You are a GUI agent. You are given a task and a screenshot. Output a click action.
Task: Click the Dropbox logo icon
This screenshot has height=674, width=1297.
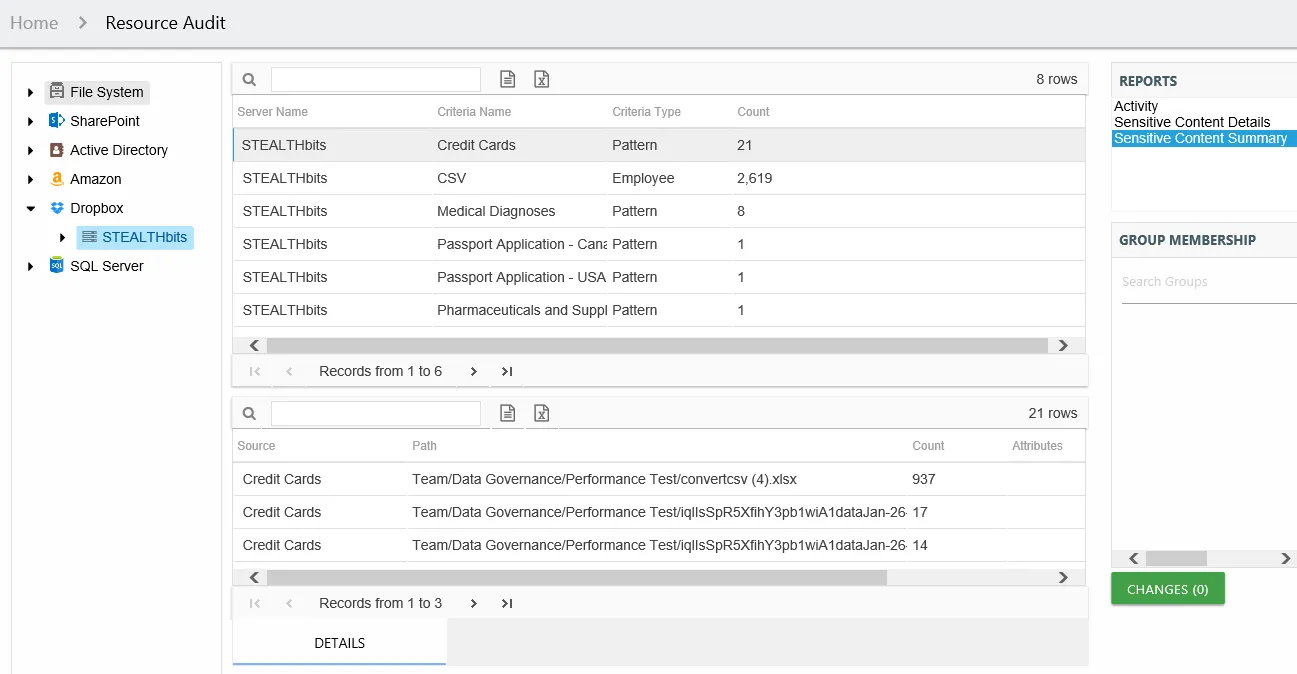tap(57, 208)
